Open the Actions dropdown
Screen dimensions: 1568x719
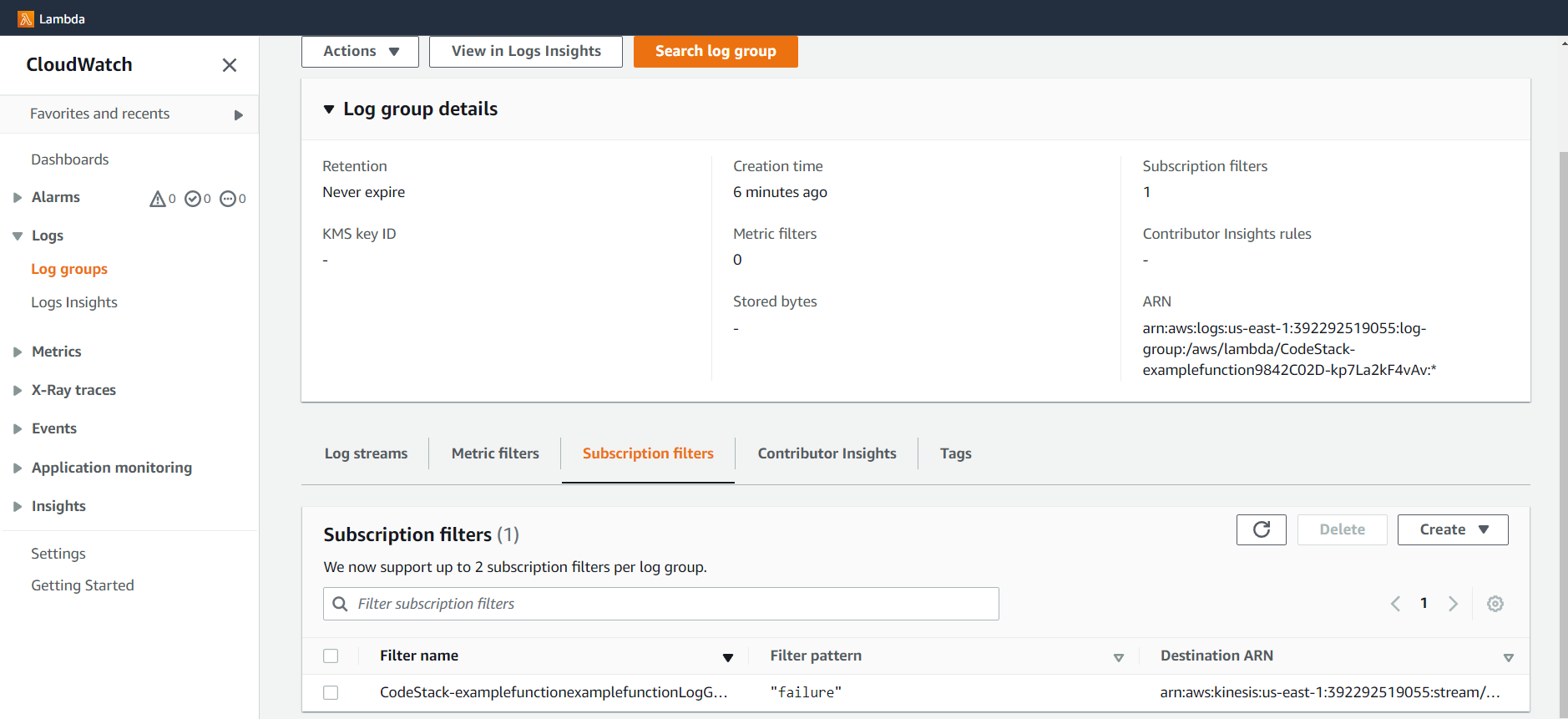(x=360, y=52)
